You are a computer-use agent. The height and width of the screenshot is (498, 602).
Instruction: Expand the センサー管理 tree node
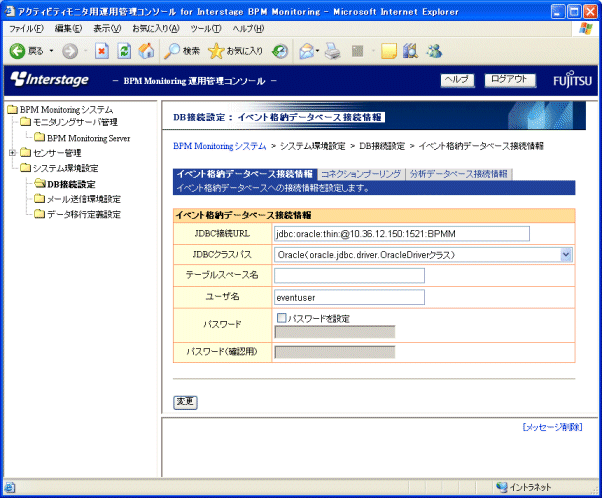(x=12, y=153)
